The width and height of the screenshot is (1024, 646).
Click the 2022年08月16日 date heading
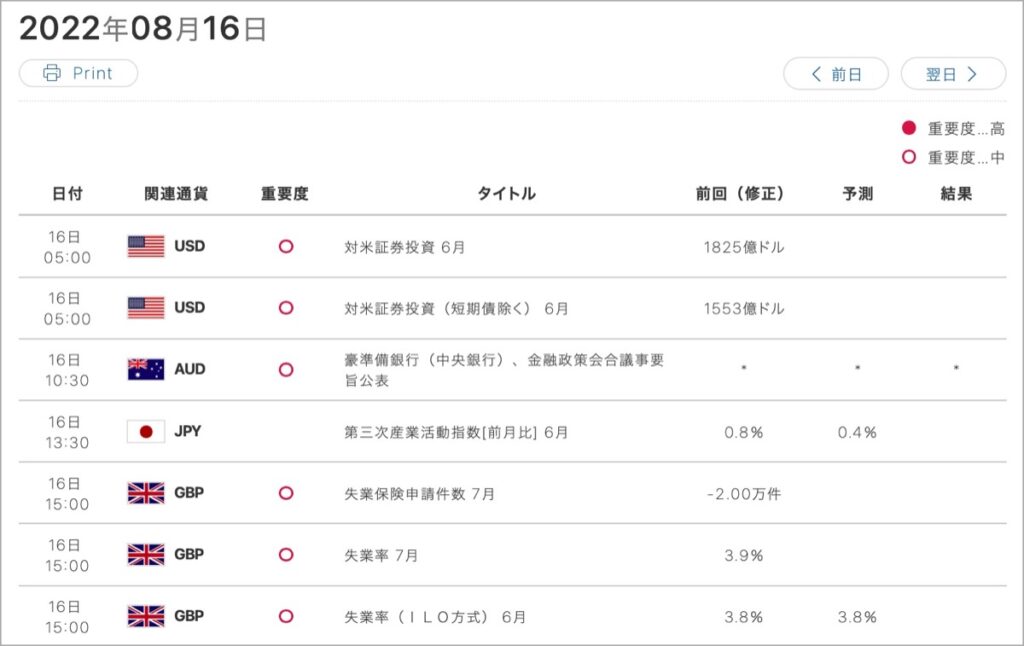[143, 29]
